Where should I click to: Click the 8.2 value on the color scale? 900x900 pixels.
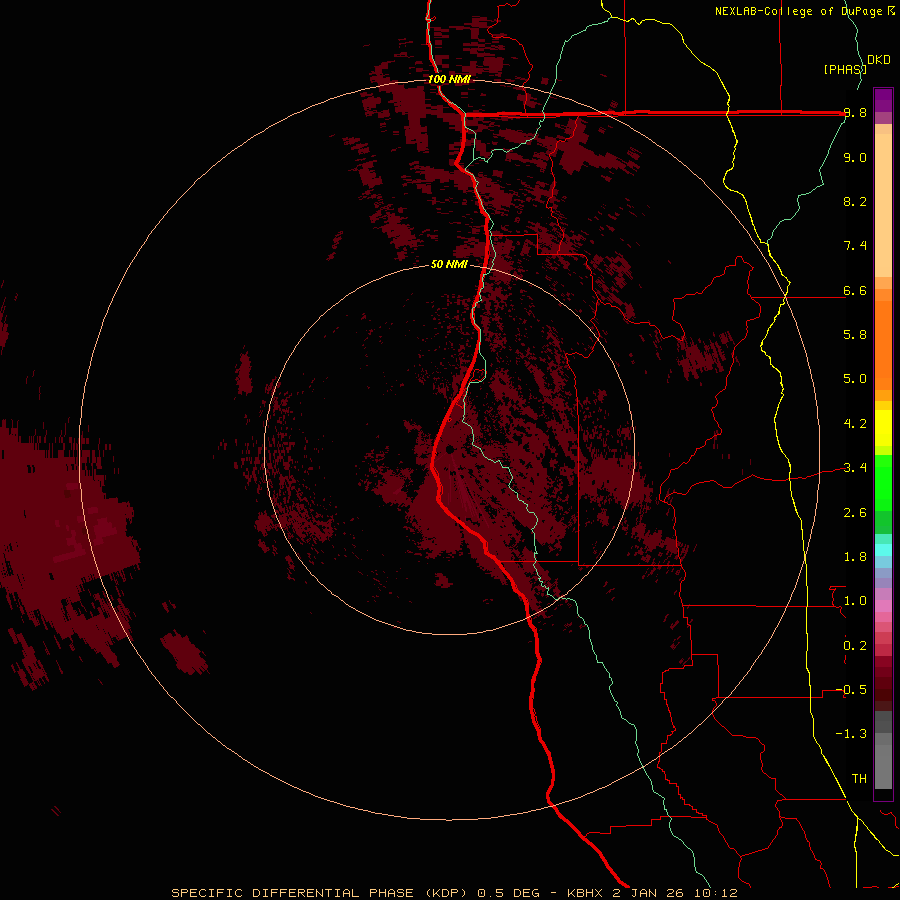coord(855,201)
